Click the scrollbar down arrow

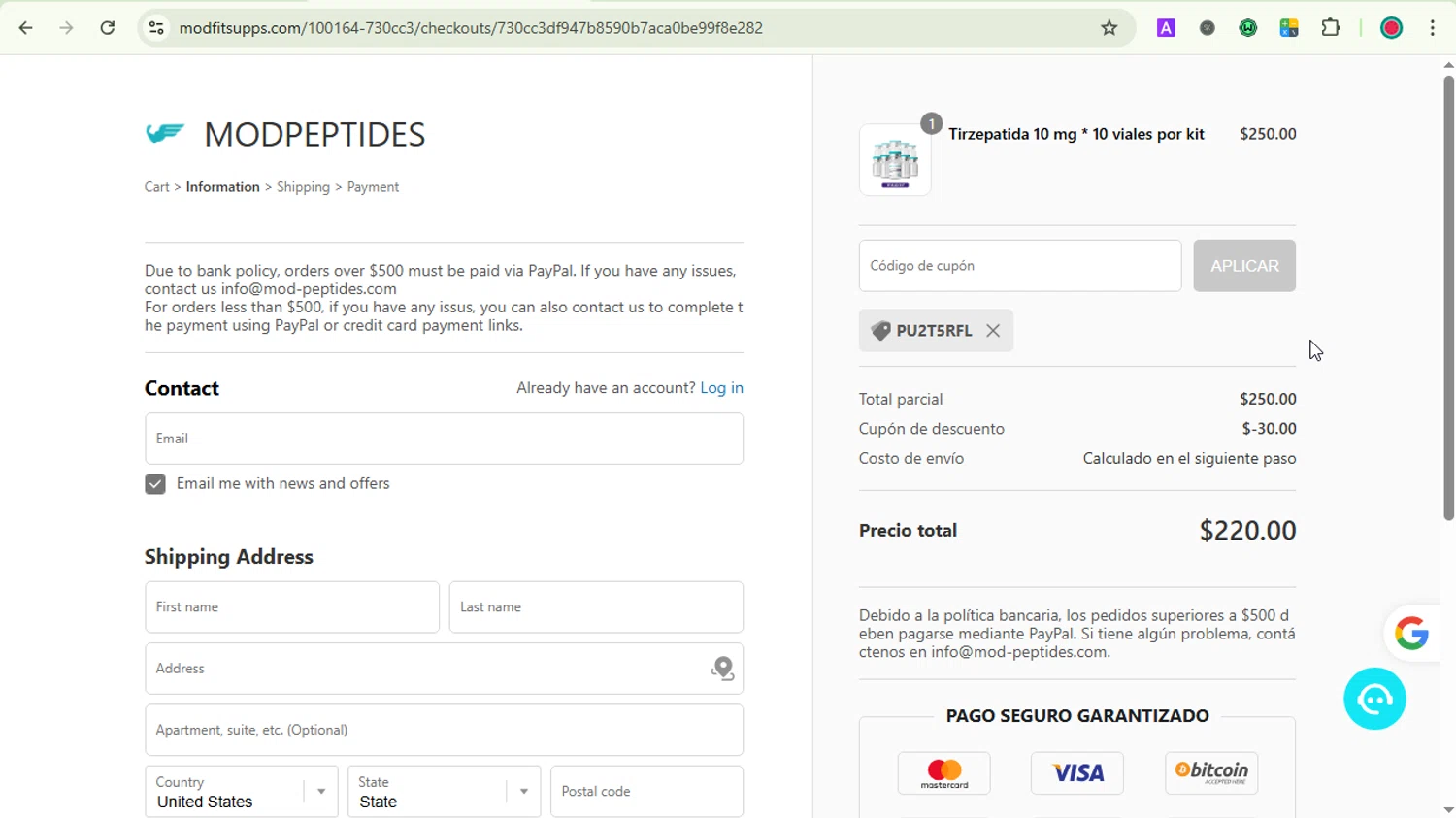[1448, 809]
